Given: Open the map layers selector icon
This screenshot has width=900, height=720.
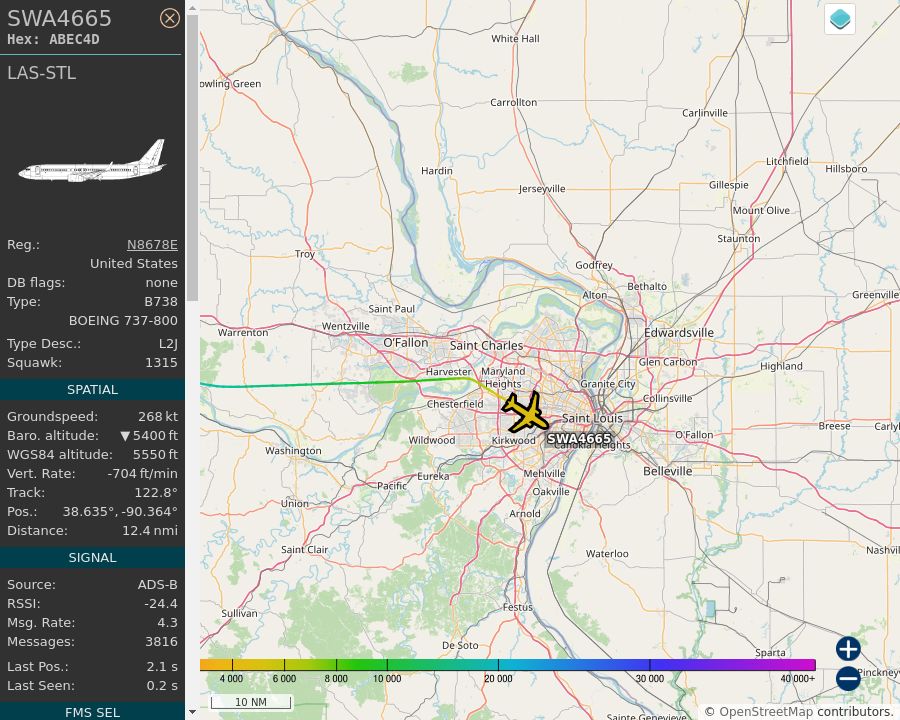Looking at the screenshot, I should [839, 18].
